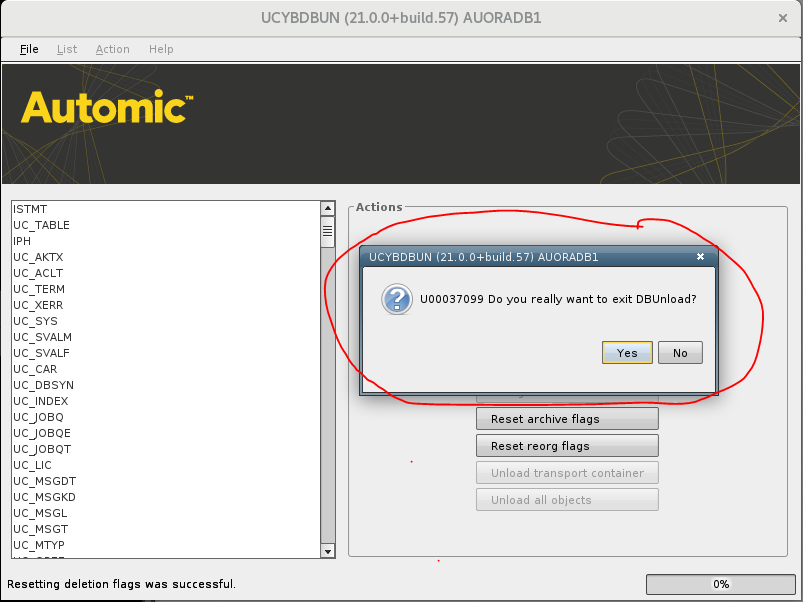
Task: Click the Reset archive flags button
Action: [x=567, y=419]
